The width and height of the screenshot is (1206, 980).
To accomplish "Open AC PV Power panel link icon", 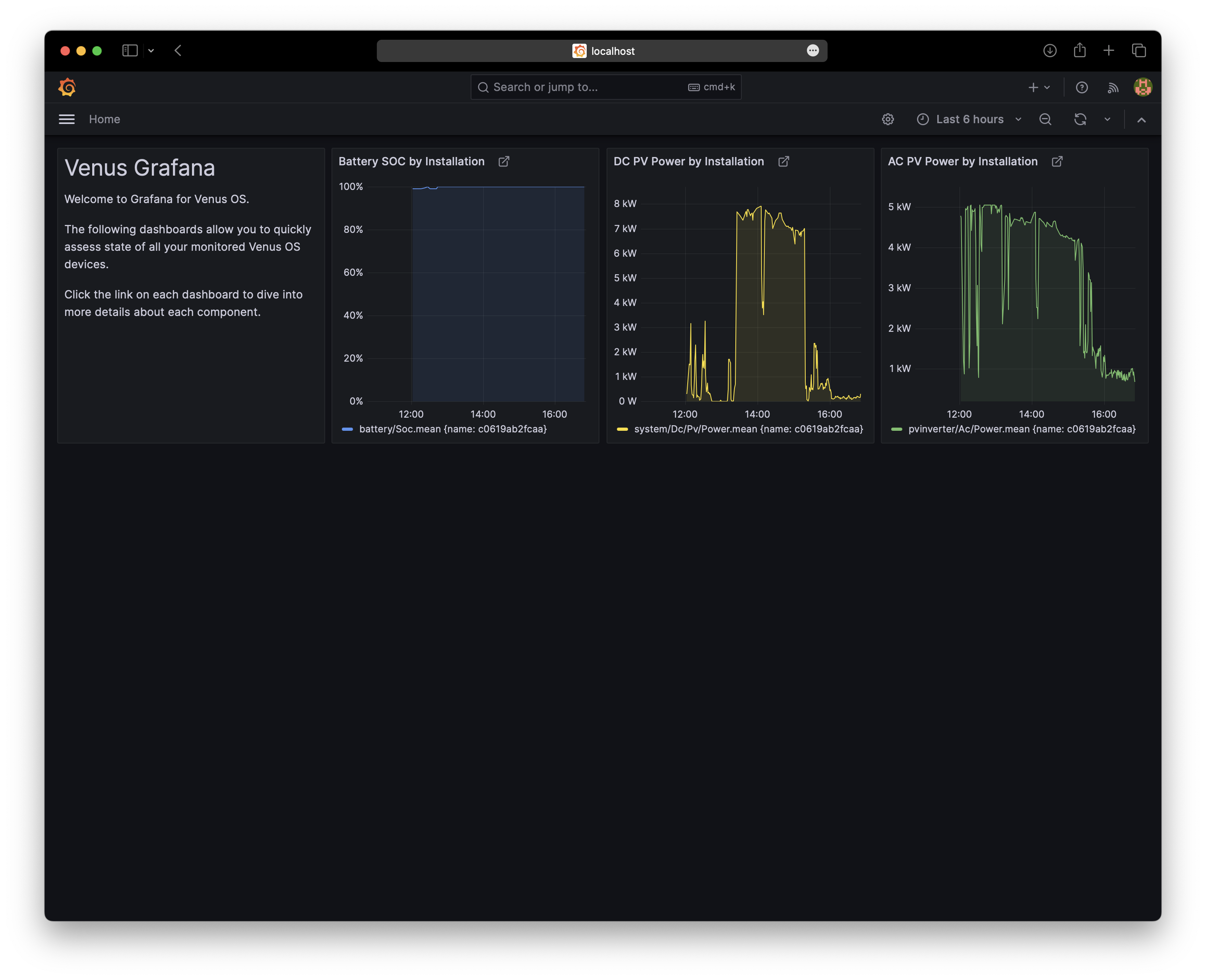I will tap(1057, 161).
